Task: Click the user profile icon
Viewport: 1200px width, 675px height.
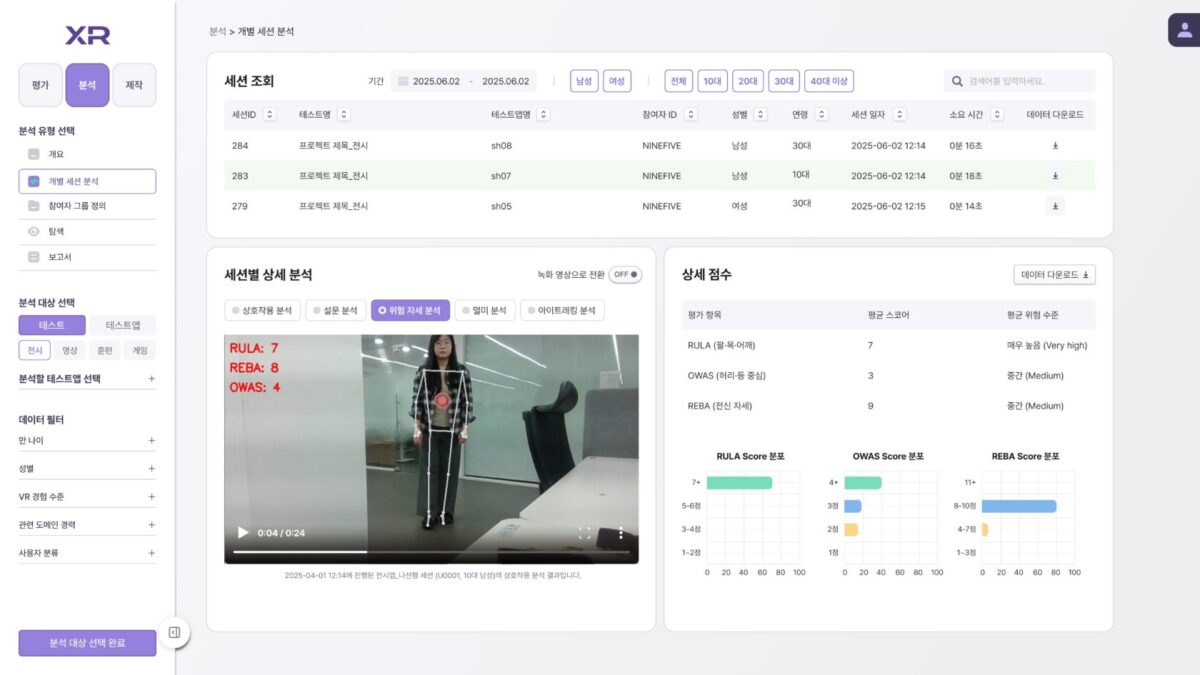Action: (x=1184, y=30)
